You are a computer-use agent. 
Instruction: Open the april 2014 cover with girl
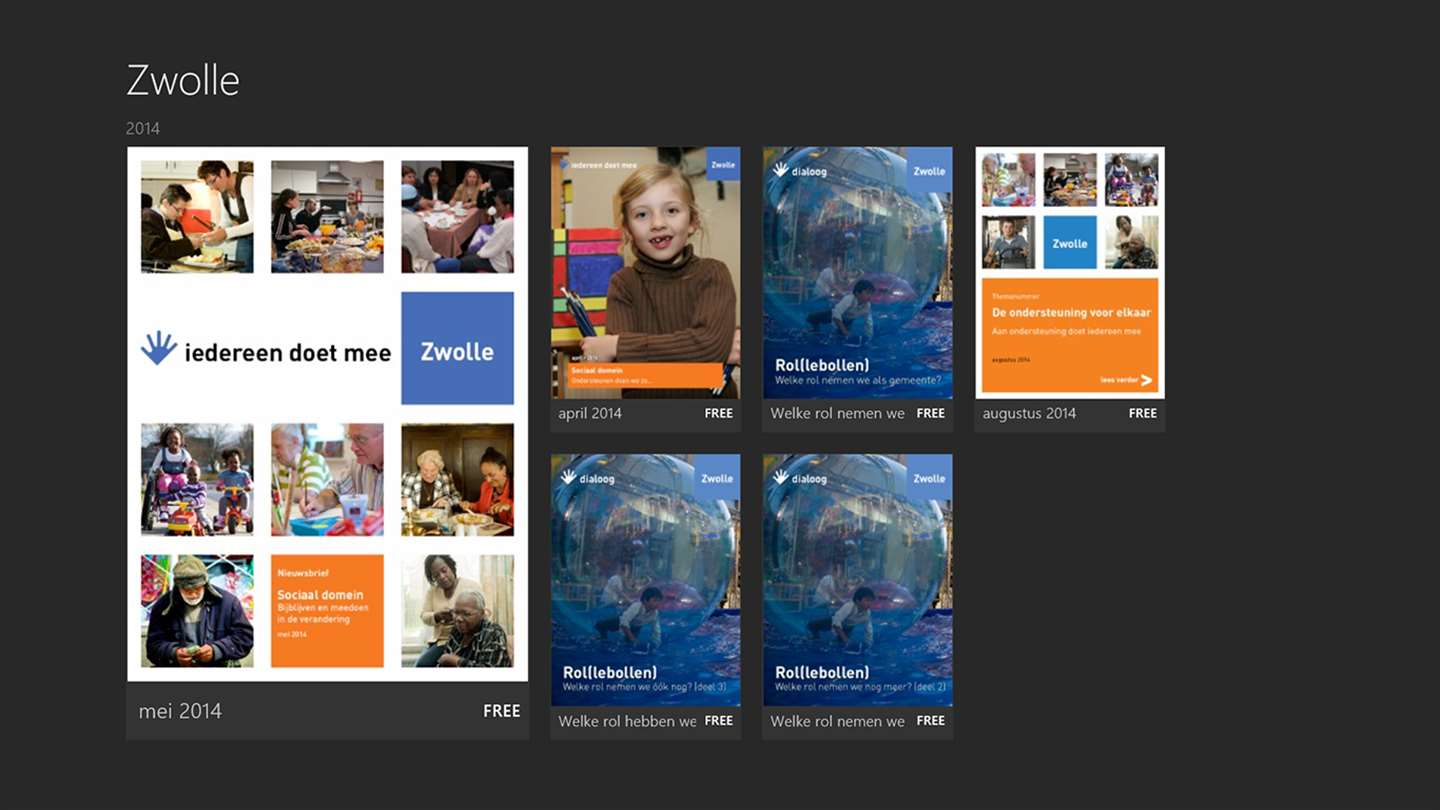(646, 273)
